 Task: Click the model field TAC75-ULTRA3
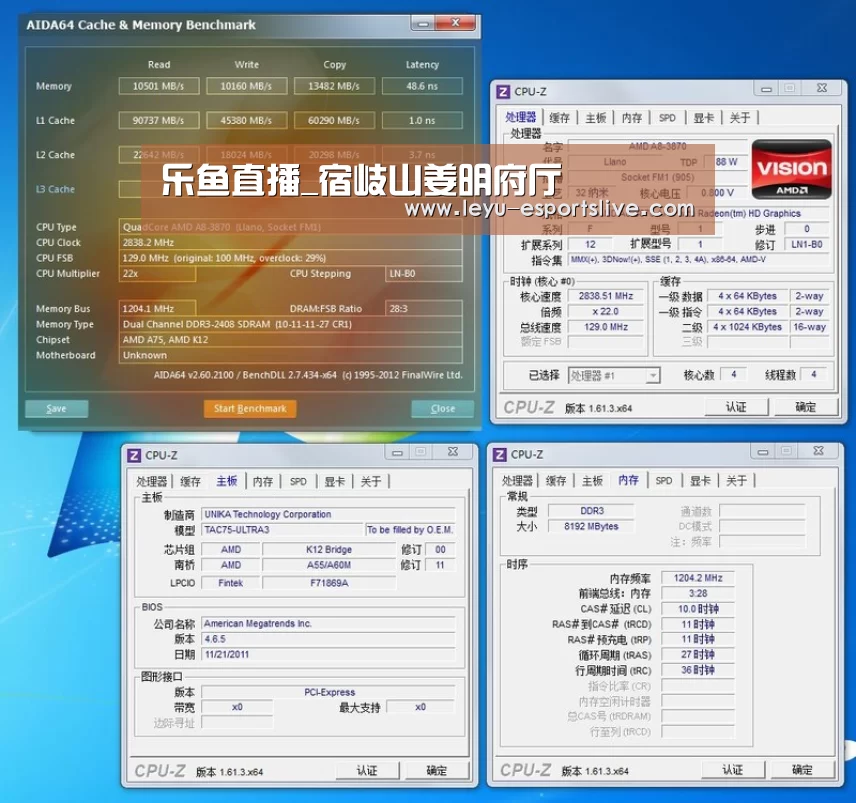click(282, 530)
